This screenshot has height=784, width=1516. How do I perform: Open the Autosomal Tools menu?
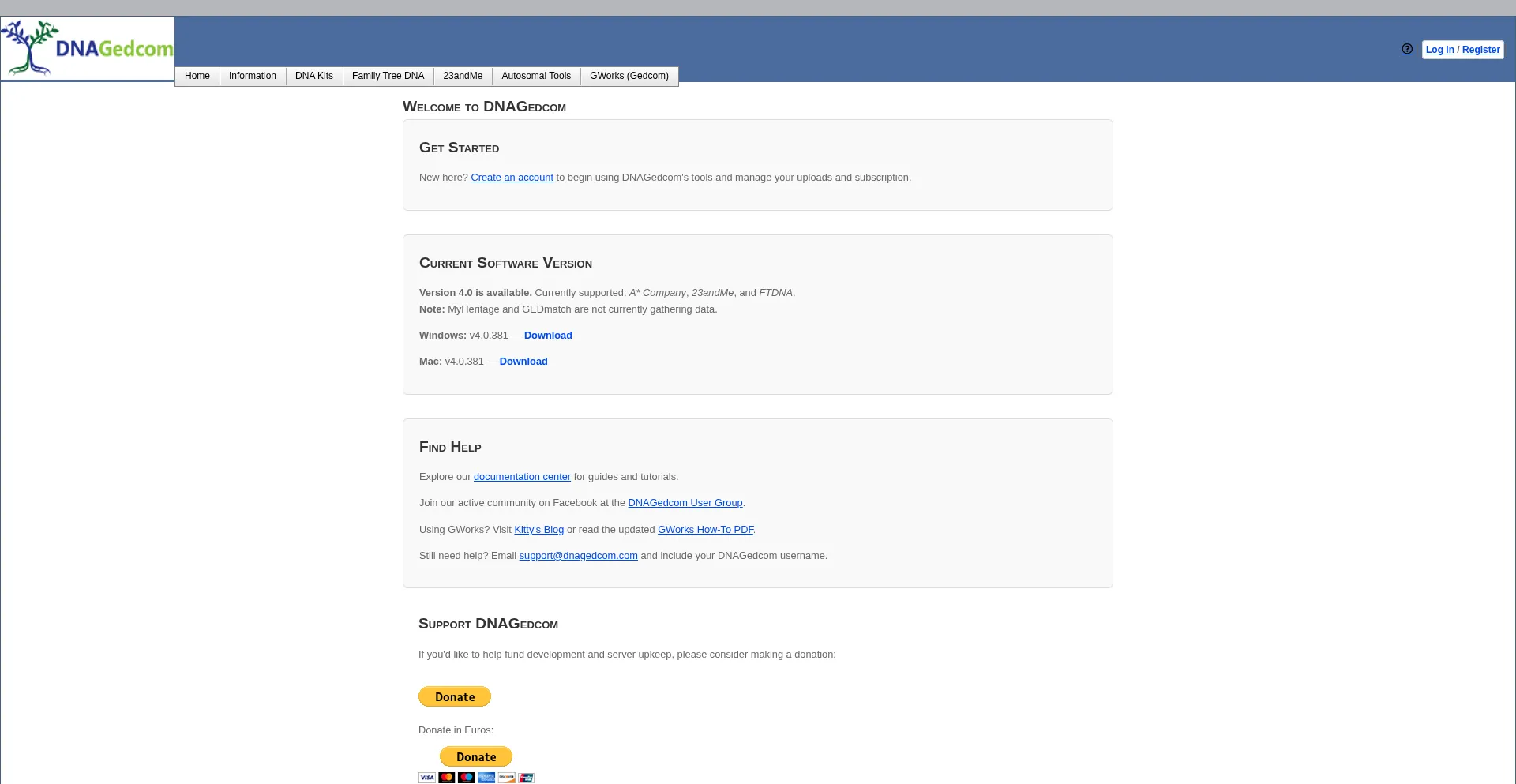(x=536, y=76)
